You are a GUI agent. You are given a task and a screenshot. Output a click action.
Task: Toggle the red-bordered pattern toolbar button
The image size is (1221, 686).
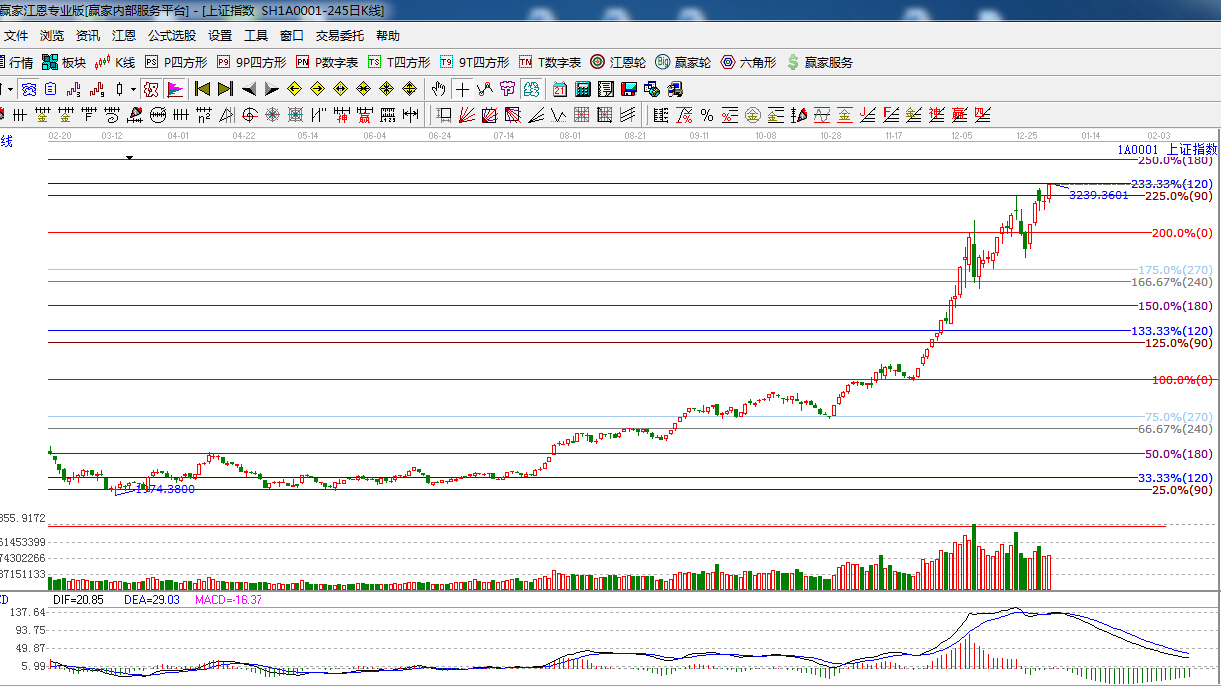(151, 89)
